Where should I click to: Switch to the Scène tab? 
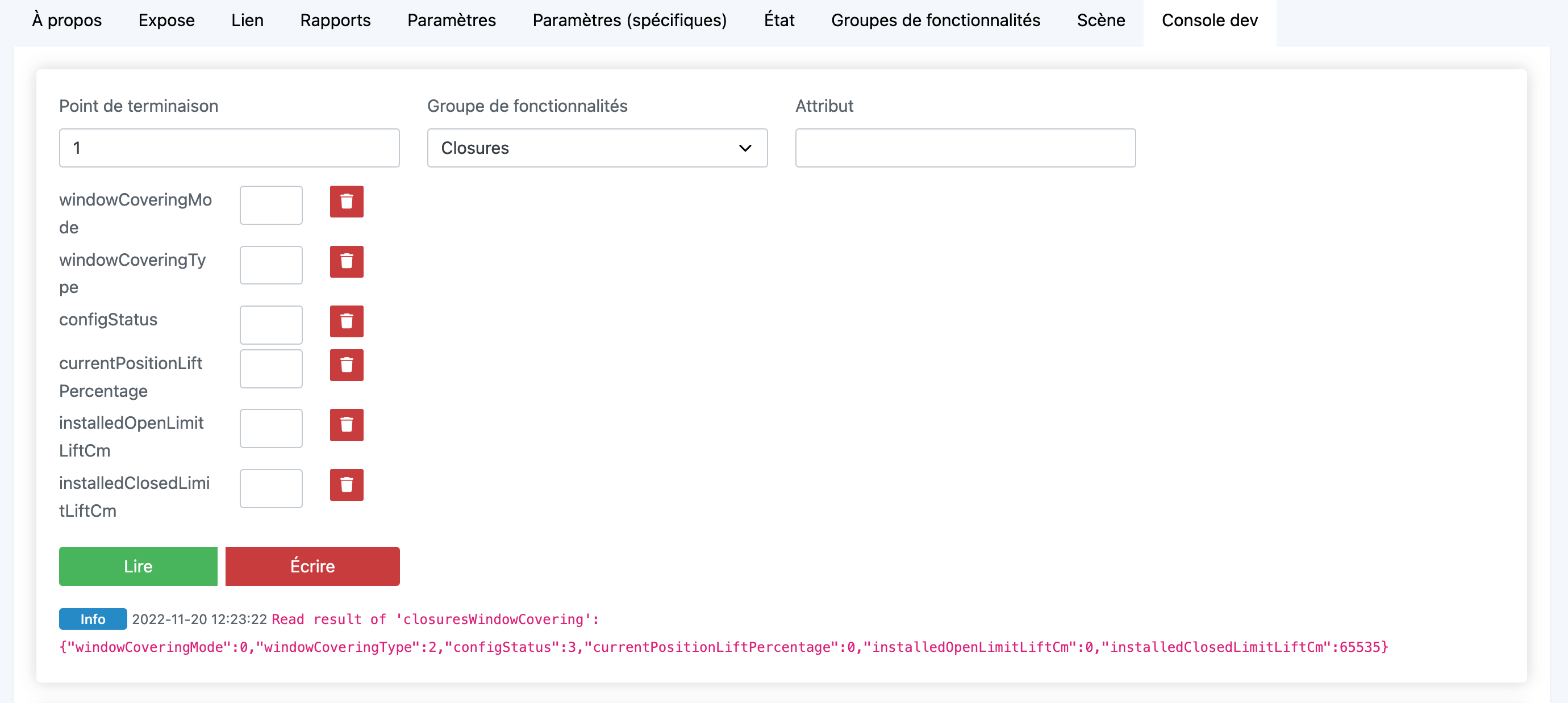click(1100, 20)
